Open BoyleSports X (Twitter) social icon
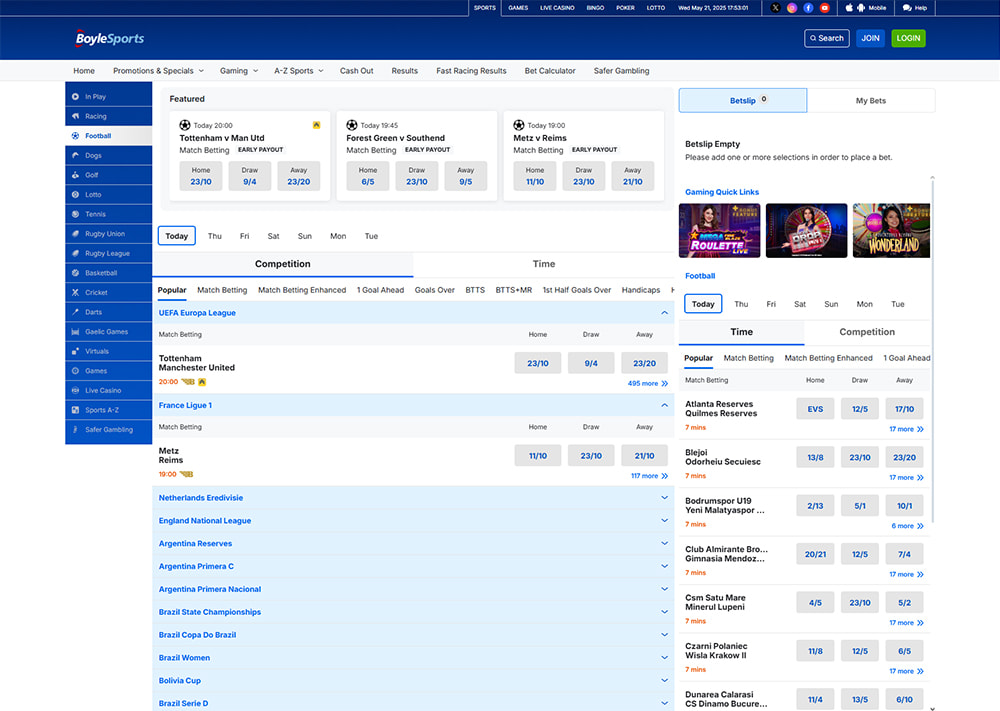Viewport: 1000px width, 711px height. [775, 8]
